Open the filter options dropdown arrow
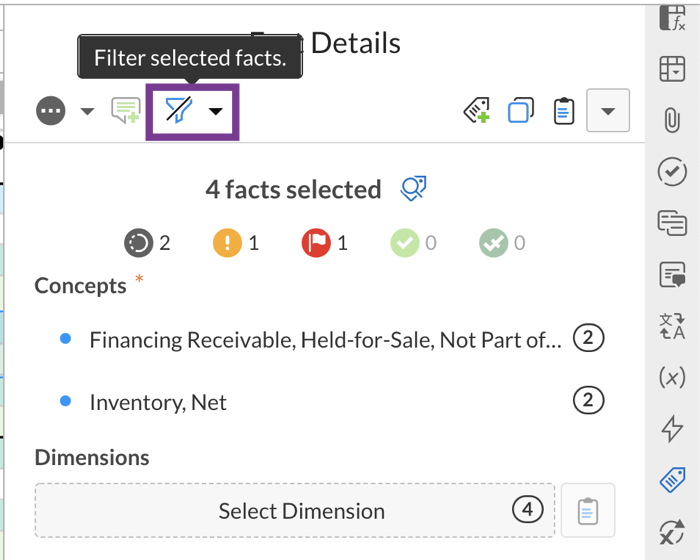700x560 pixels. [216, 111]
